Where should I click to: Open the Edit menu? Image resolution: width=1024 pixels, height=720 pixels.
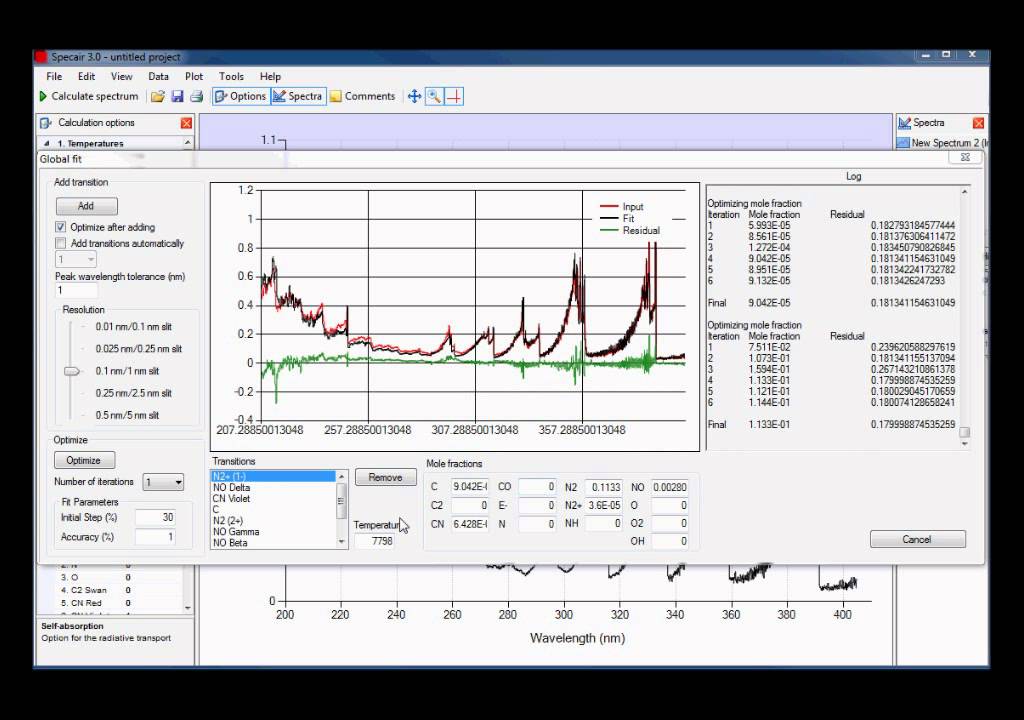[86, 76]
